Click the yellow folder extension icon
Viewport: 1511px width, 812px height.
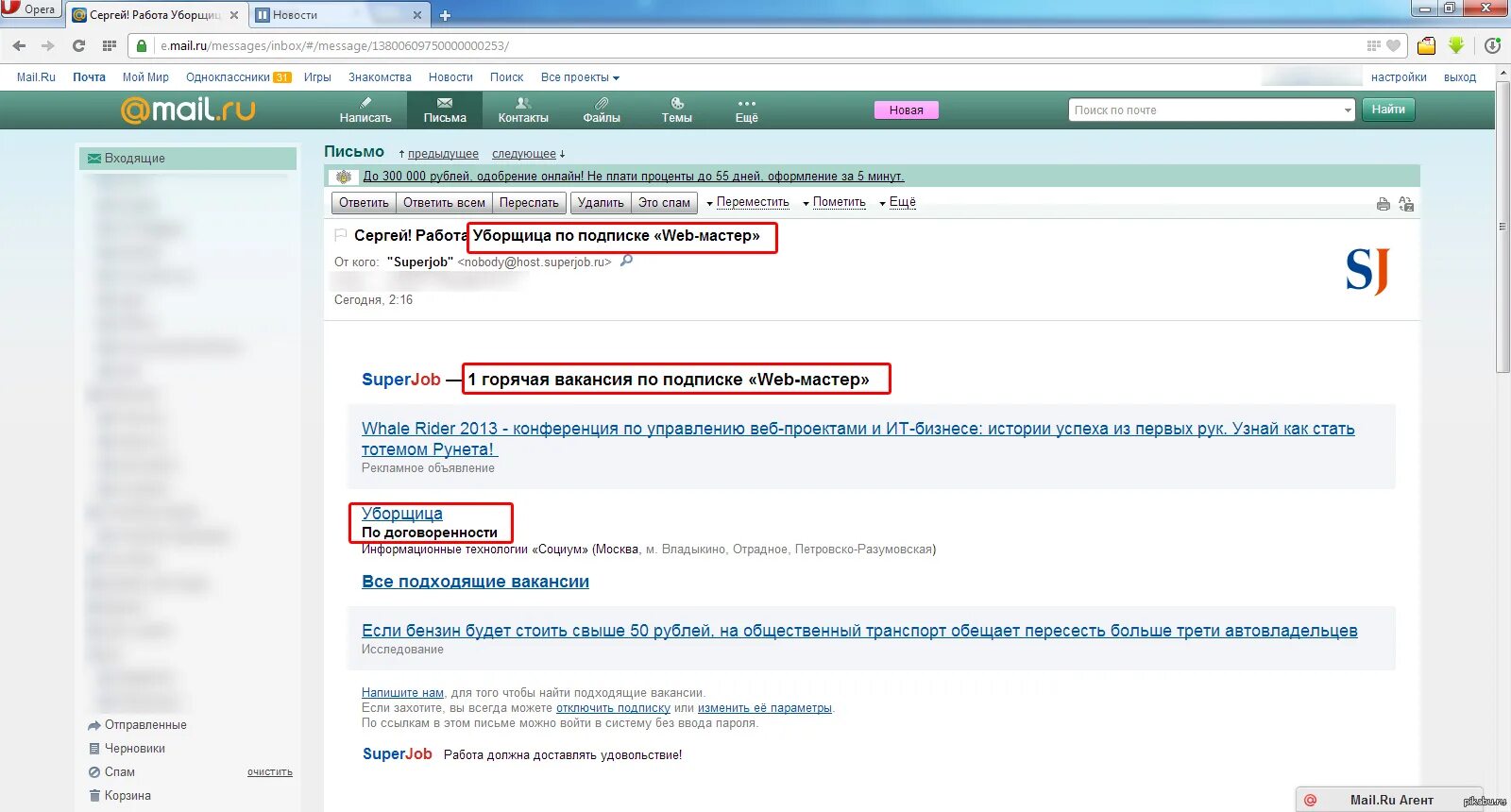1426,45
